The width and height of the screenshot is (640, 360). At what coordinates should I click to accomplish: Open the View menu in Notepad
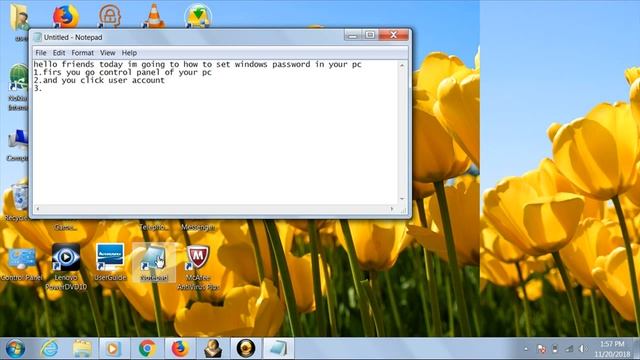[x=107, y=53]
